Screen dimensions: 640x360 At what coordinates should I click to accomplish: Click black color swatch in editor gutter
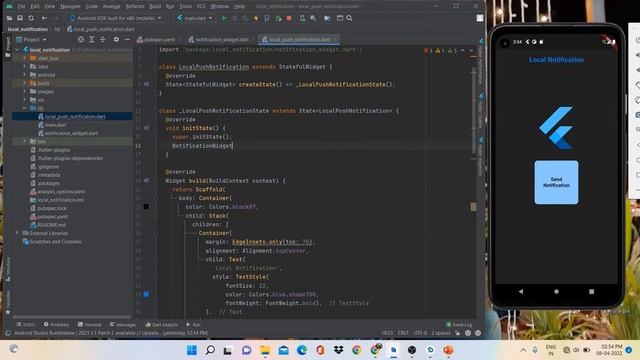point(146,207)
